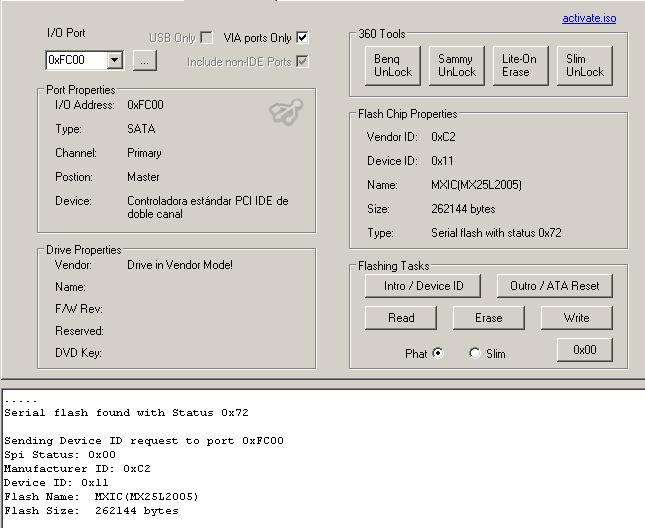Click the Sammy UnLock button
Viewport: 645px width, 528px height.
[457, 66]
